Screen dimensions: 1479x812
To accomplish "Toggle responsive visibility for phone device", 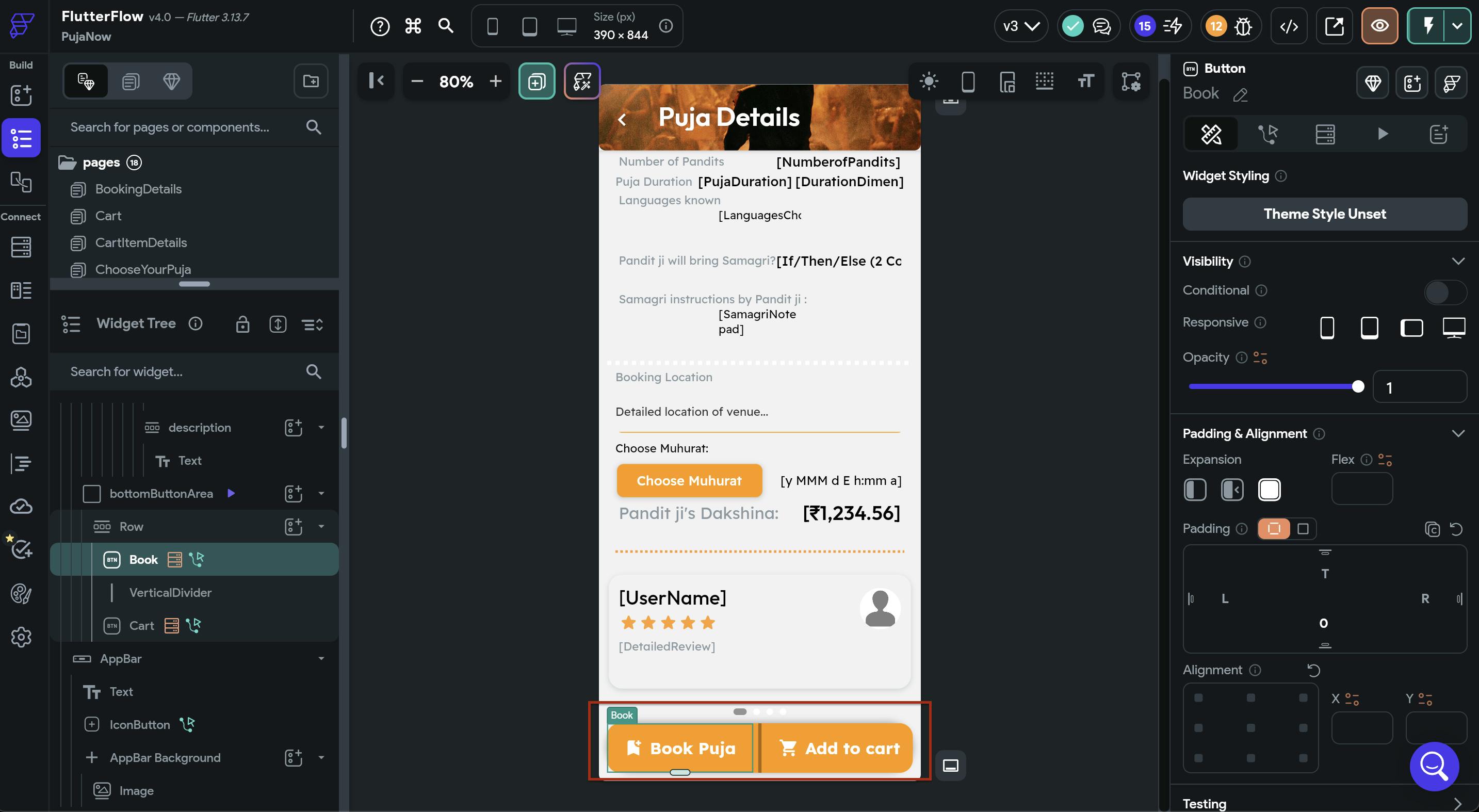I will [x=1327, y=328].
